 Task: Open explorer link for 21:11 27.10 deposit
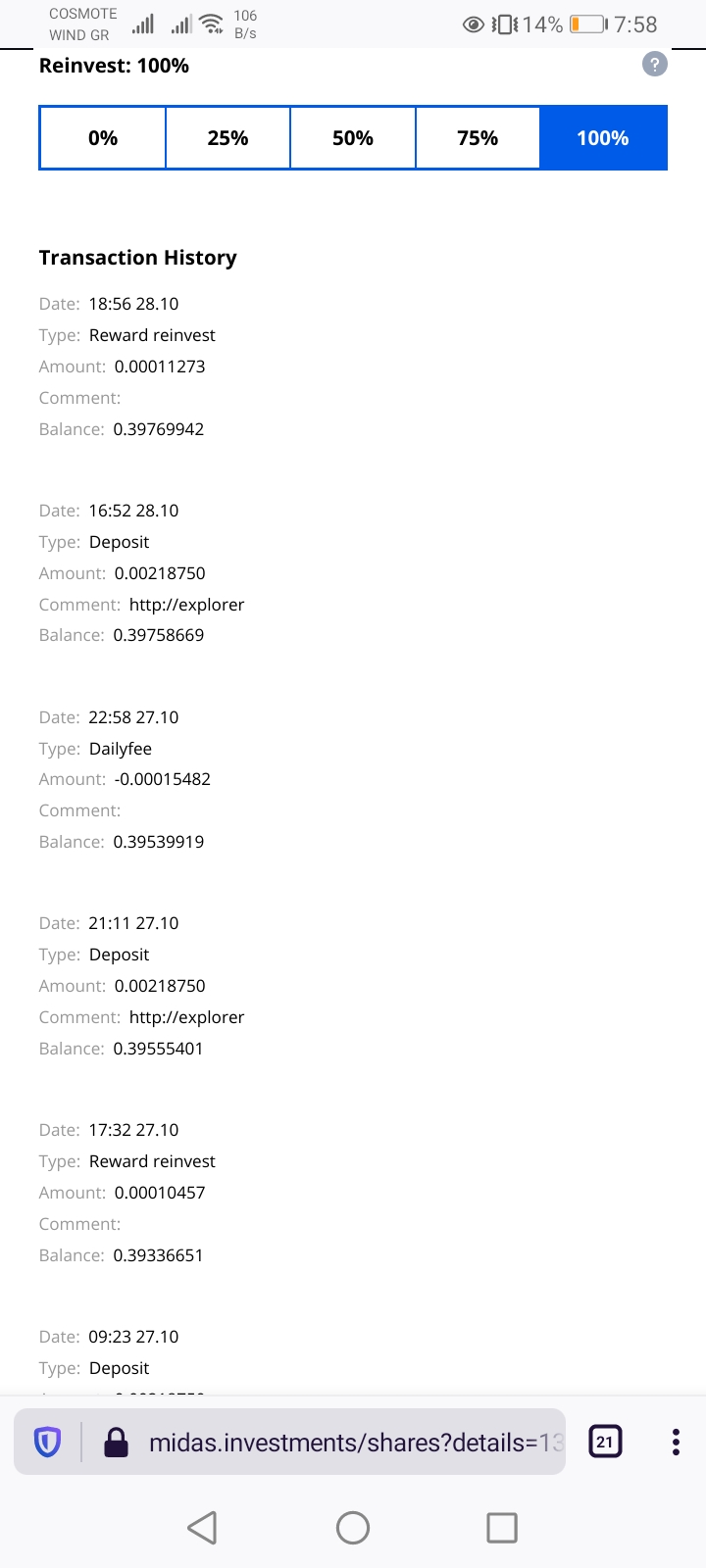[186, 1017]
